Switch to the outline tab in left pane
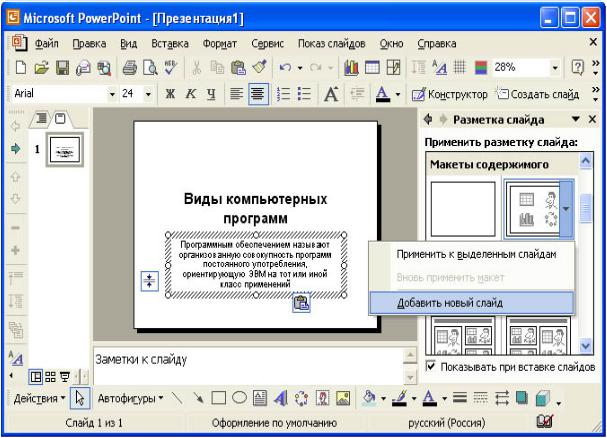 (x=41, y=118)
